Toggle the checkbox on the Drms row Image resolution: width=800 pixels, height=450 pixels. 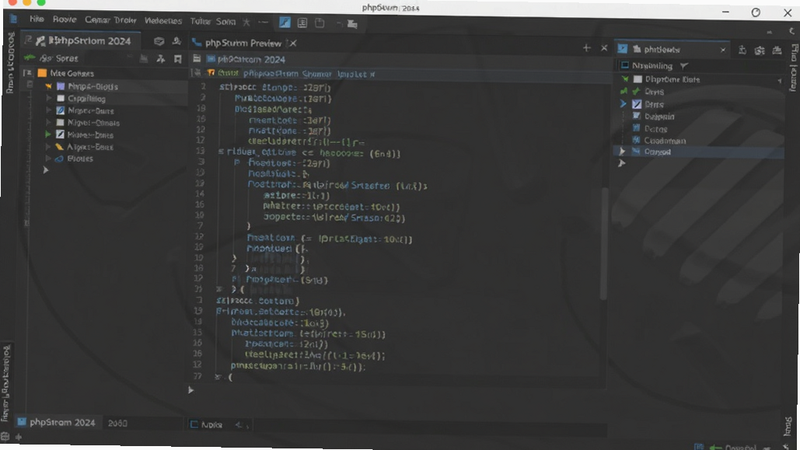point(637,104)
